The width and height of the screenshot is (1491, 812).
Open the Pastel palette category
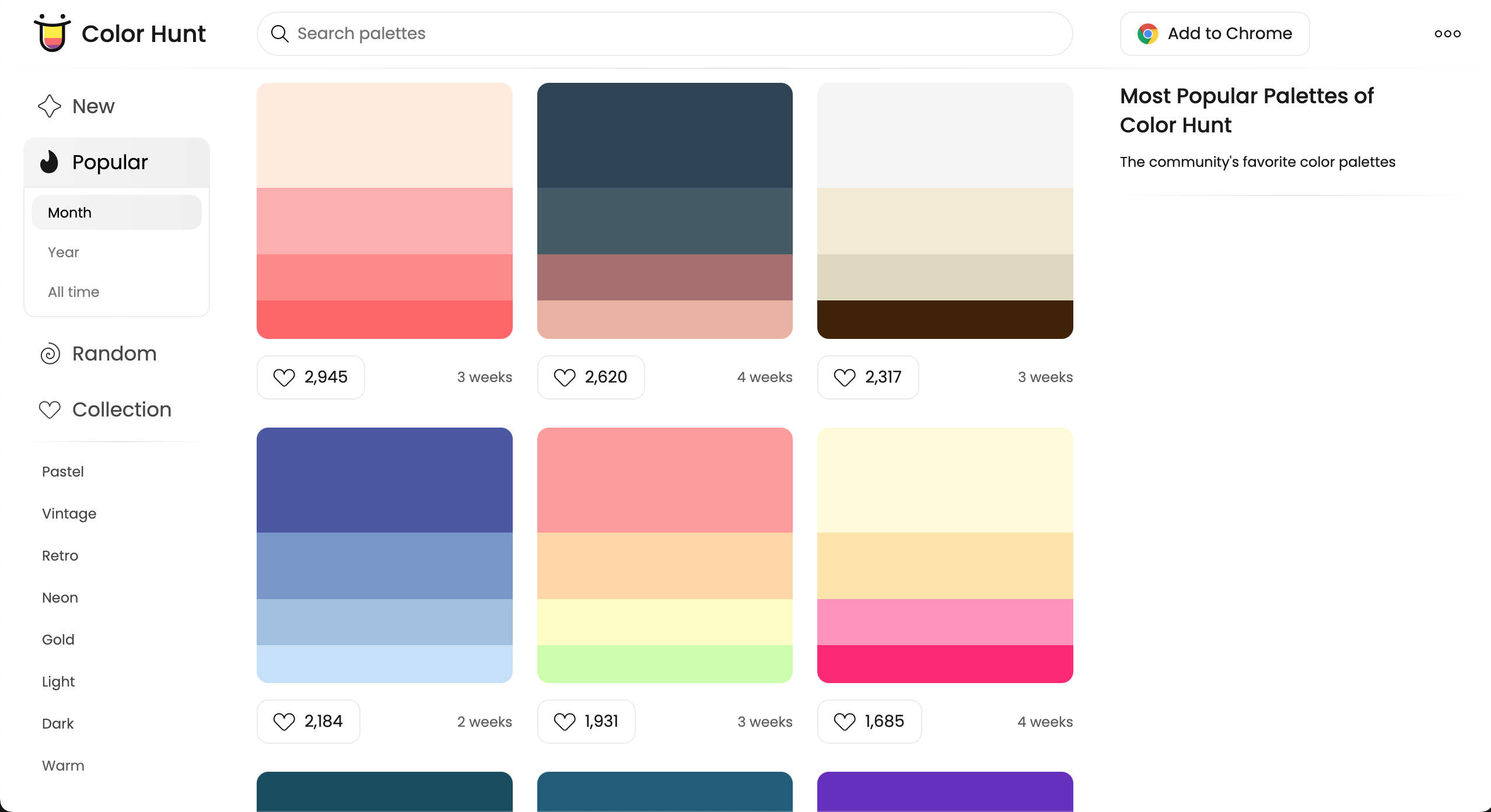point(63,471)
